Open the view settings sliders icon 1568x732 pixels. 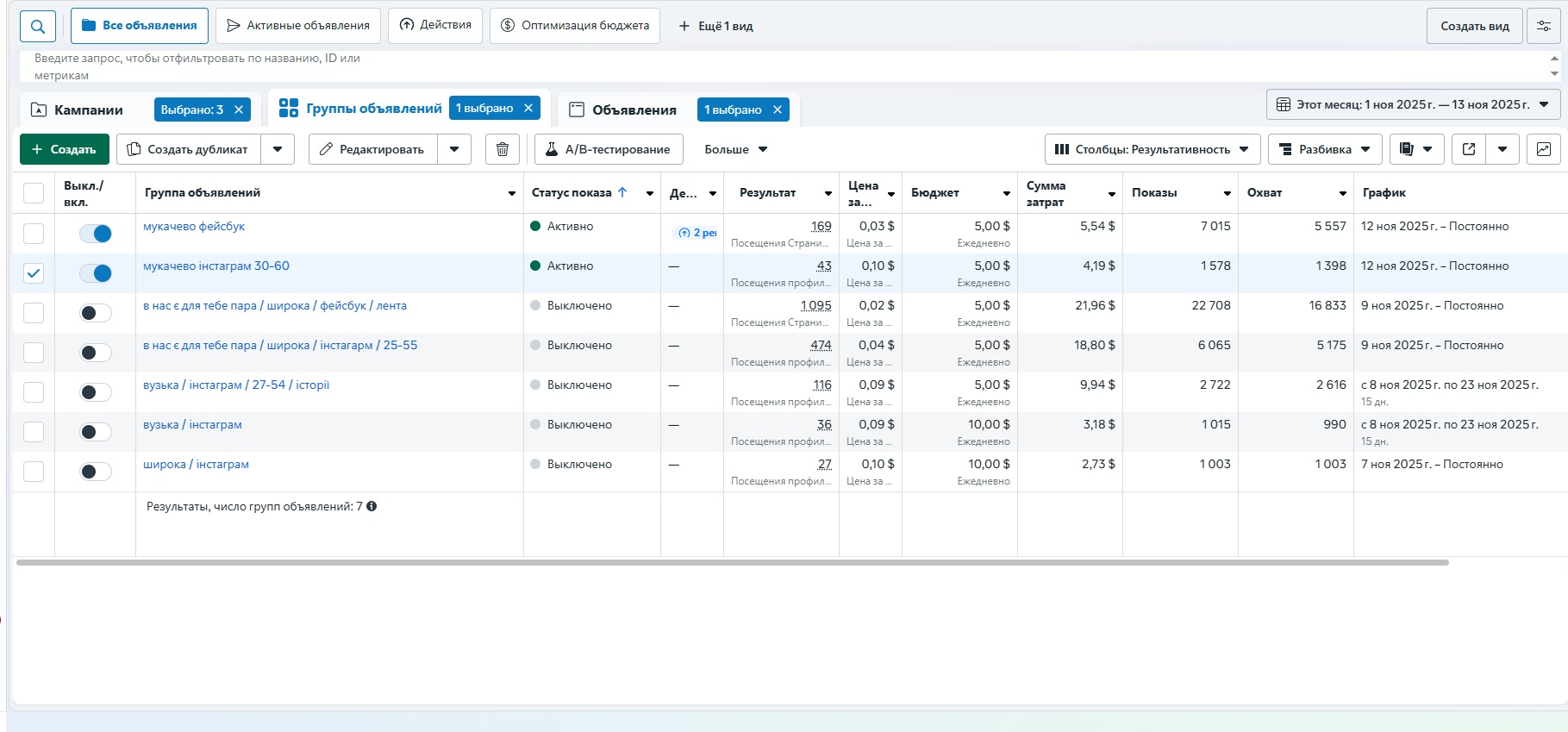point(1544,26)
